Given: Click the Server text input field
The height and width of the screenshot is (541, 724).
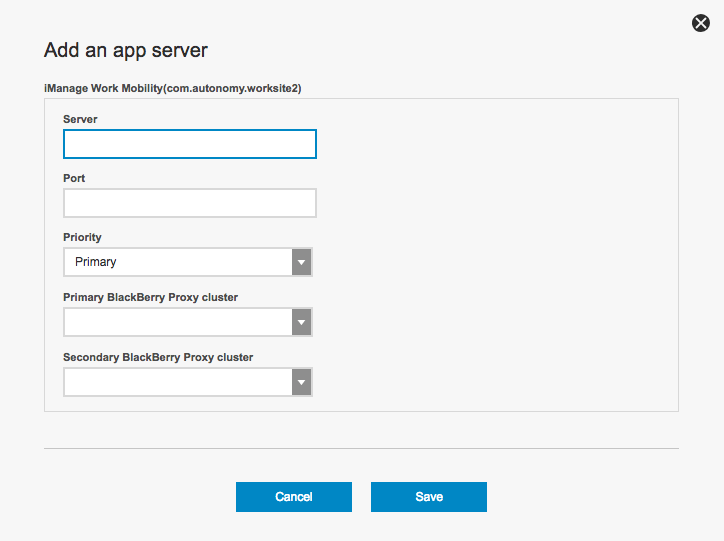Looking at the screenshot, I should 190,144.
